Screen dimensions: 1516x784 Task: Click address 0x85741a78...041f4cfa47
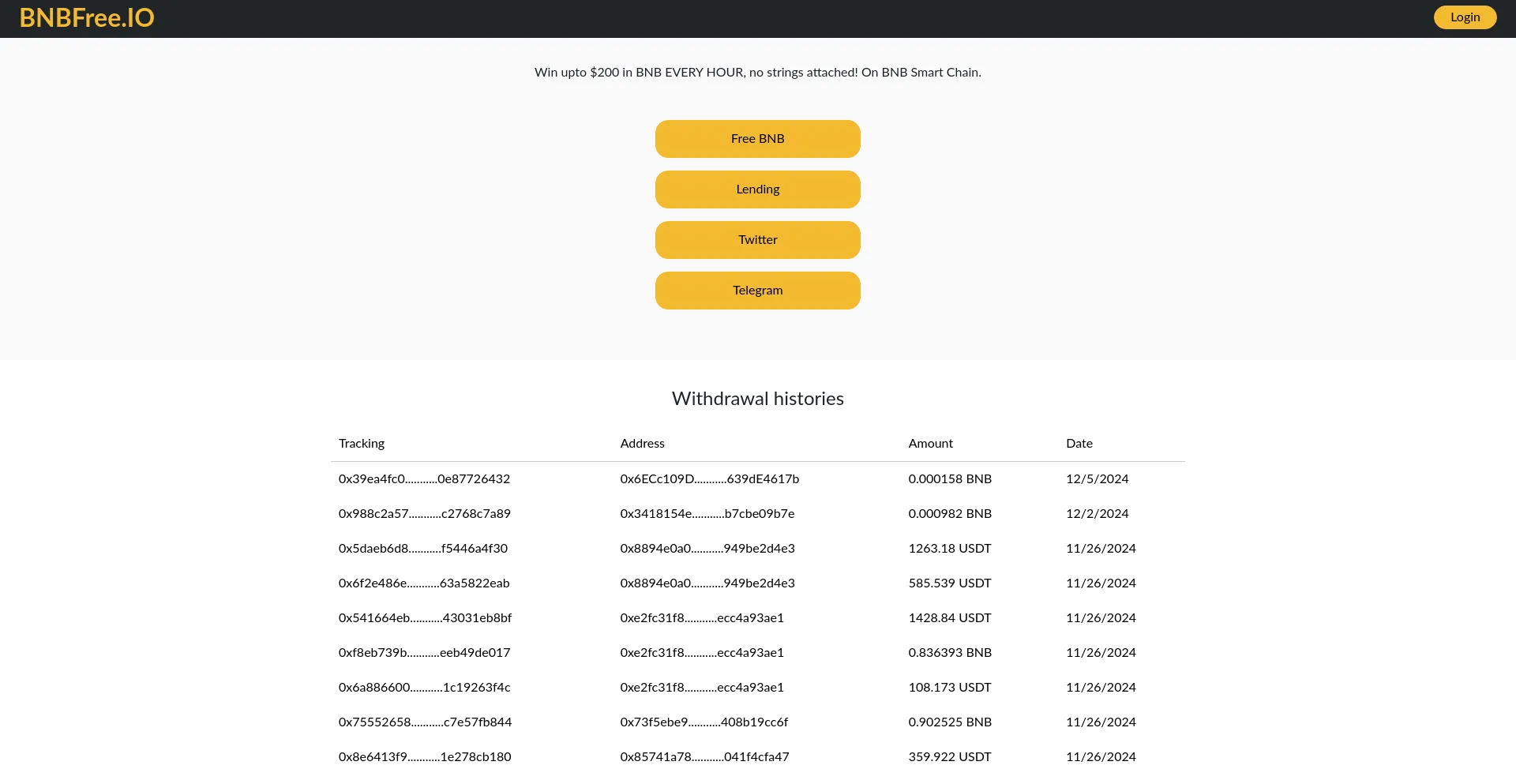[704, 757]
